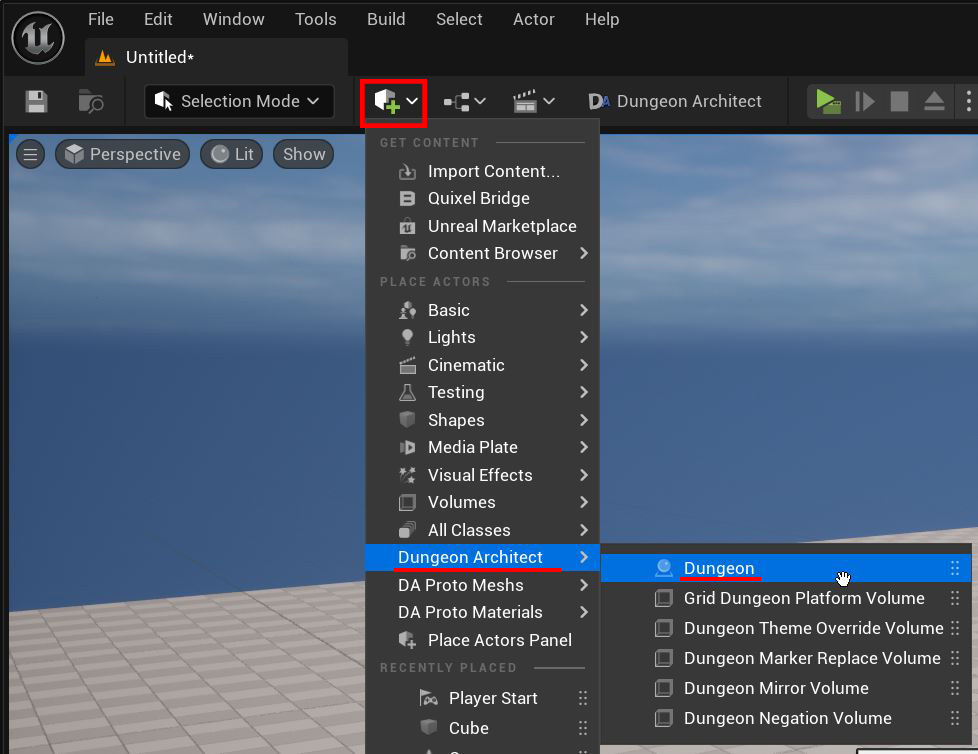This screenshot has height=754, width=978.
Task: Grab the drag handle beside Dungeon
Action: [x=955, y=568]
